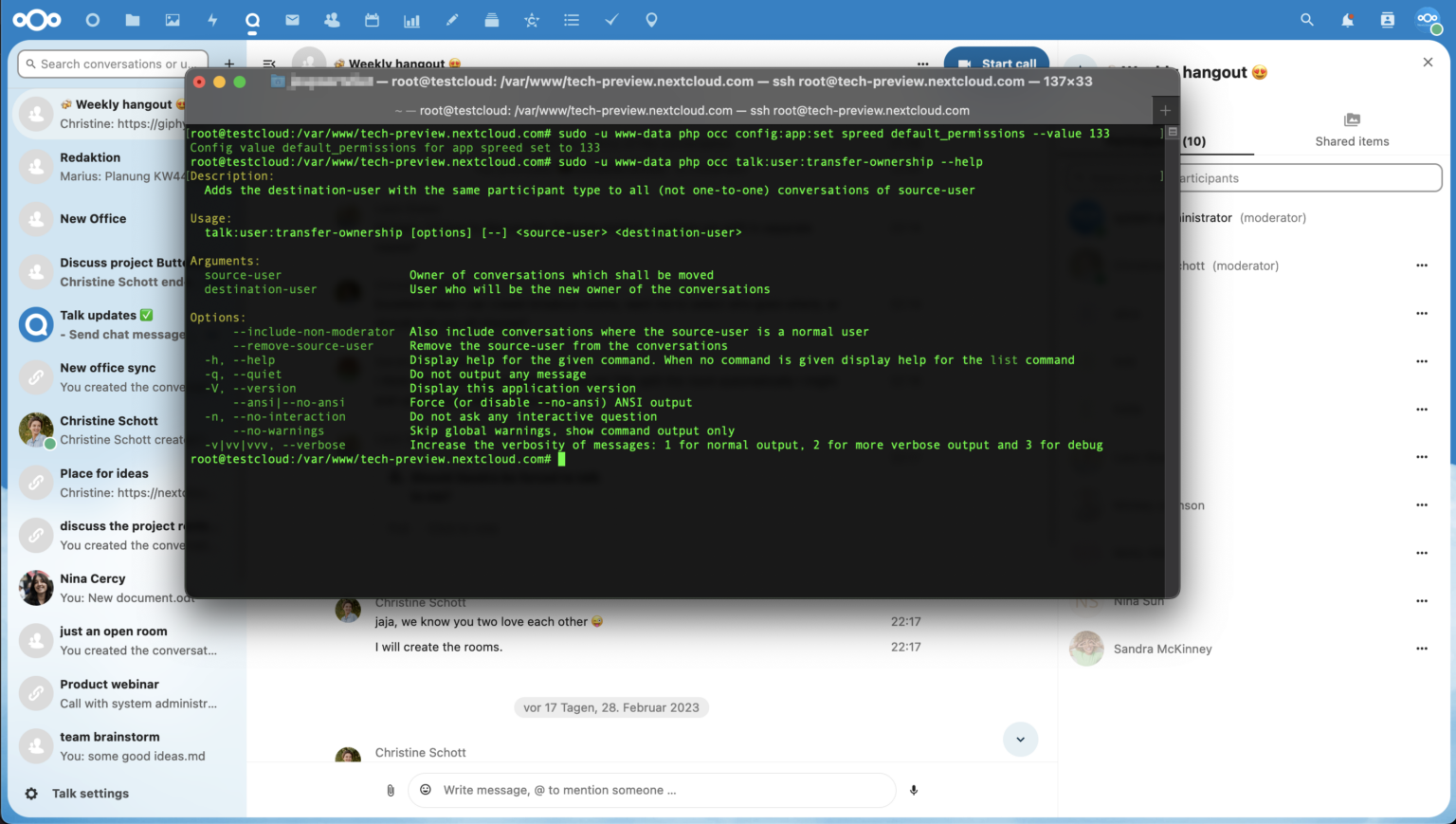This screenshot has height=824, width=1456.
Task: Open the Photos app icon
Action: 172,20
